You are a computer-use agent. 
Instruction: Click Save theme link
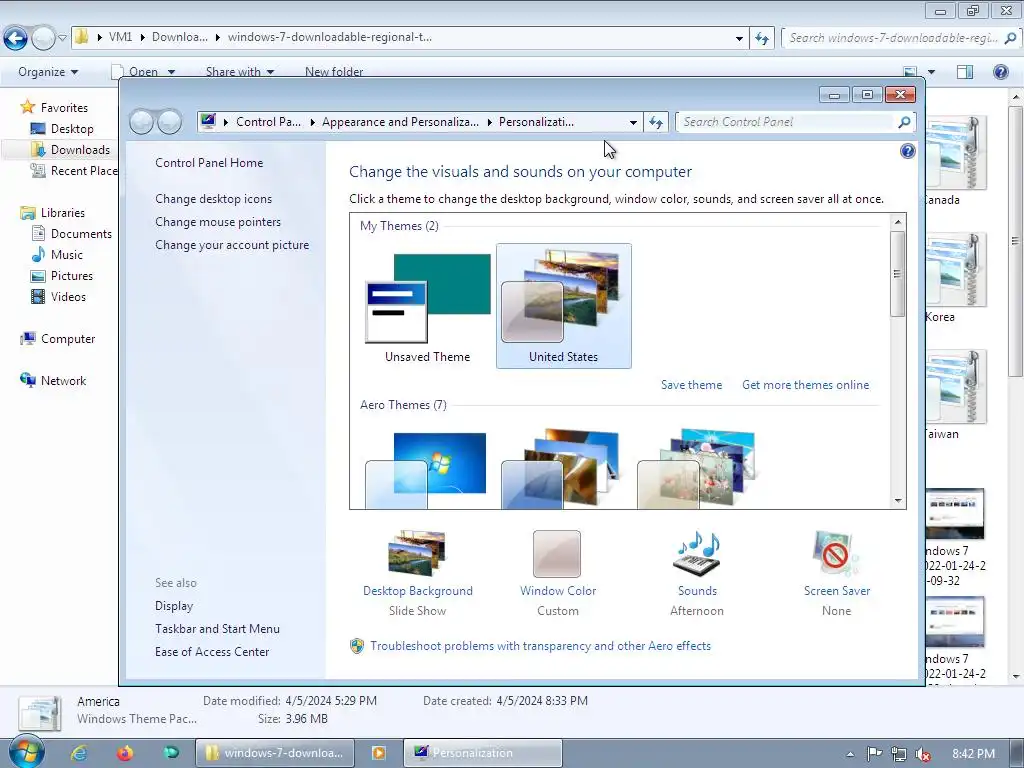pos(692,385)
